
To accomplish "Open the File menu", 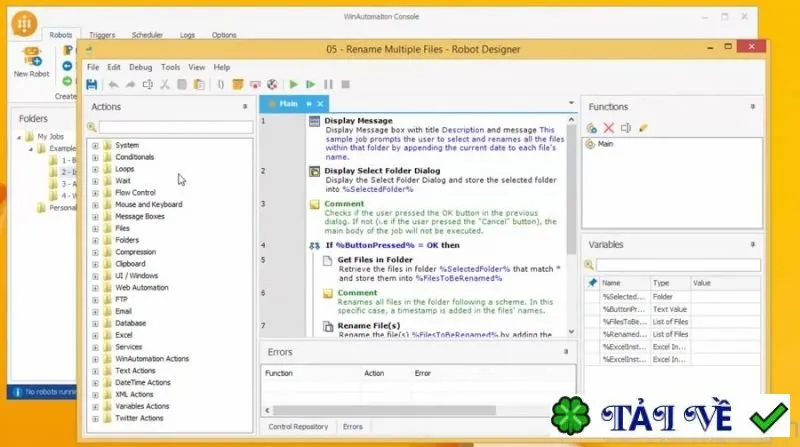I will (x=93, y=67).
